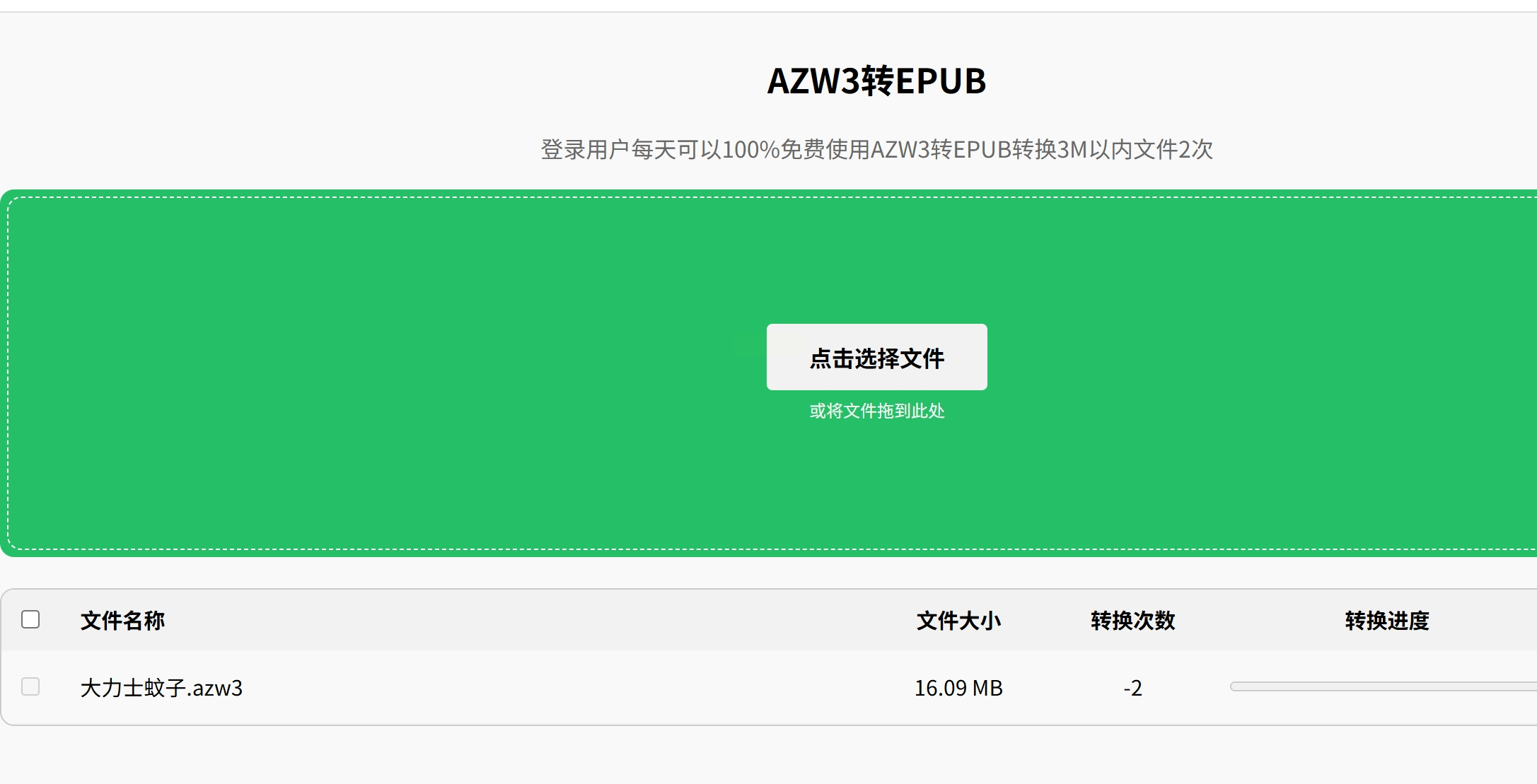Screen dimensions: 1537x784
Task: Click the blank page area below the table
Action: click(x=707, y=756)
